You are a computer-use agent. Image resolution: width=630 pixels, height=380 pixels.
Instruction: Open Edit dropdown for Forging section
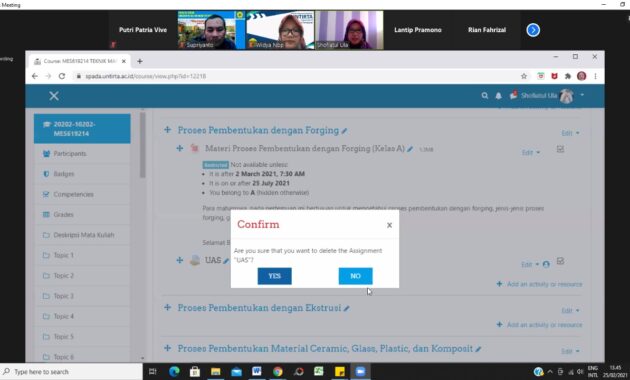[x=571, y=133]
